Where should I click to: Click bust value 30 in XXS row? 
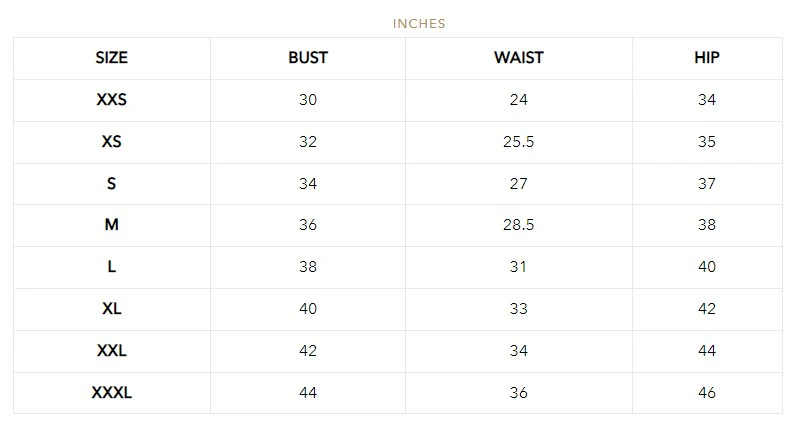pyautogui.click(x=307, y=100)
